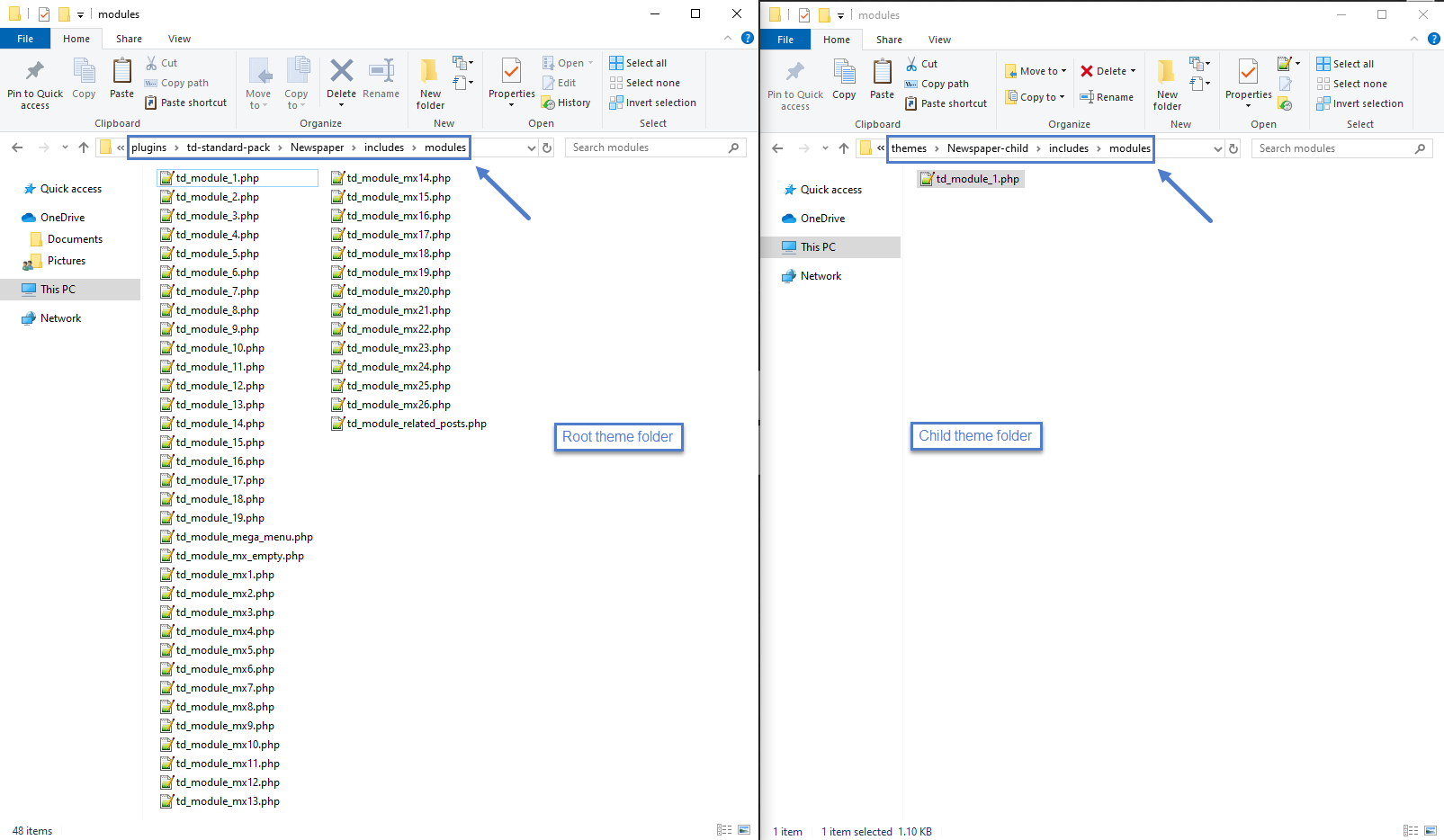
Task: Click Edit in left window ribbon
Action: [559, 83]
